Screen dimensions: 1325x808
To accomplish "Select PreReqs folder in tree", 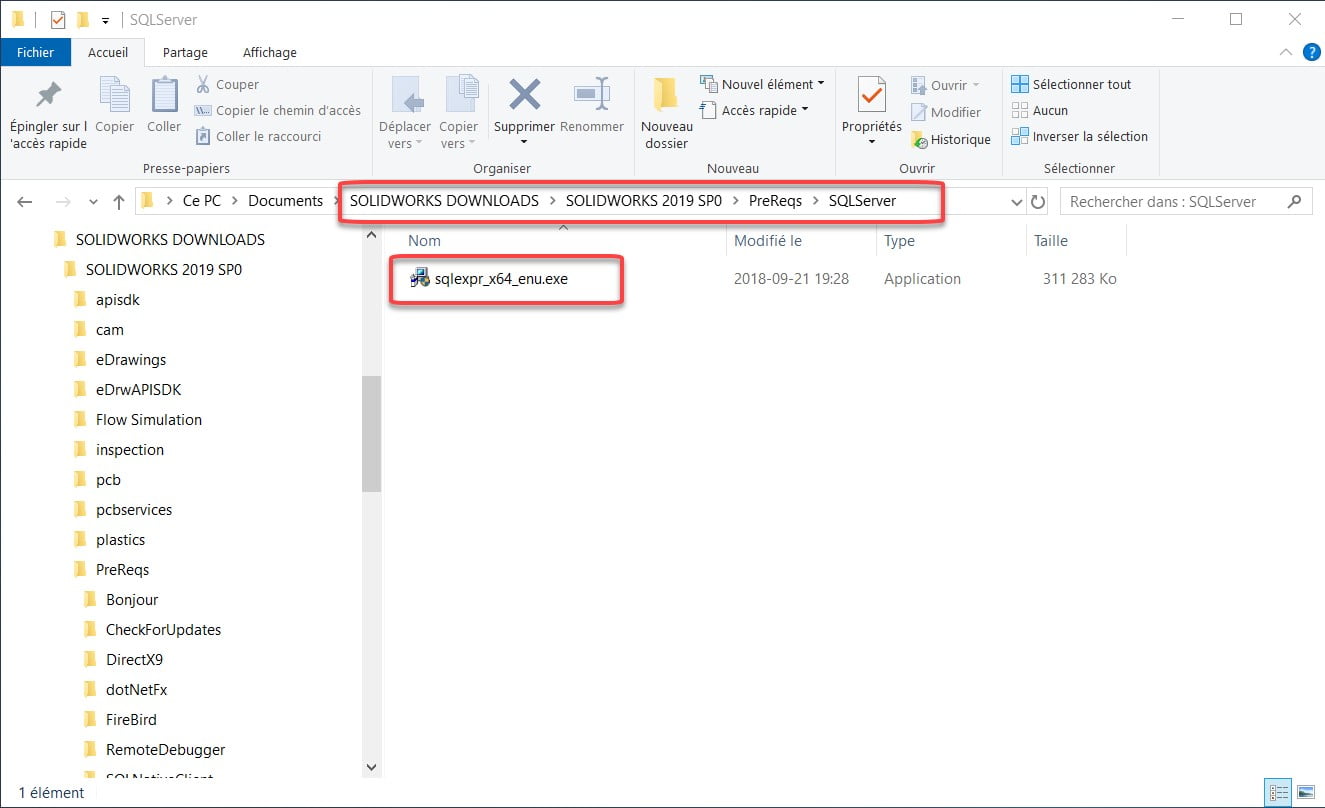I will 122,569.
